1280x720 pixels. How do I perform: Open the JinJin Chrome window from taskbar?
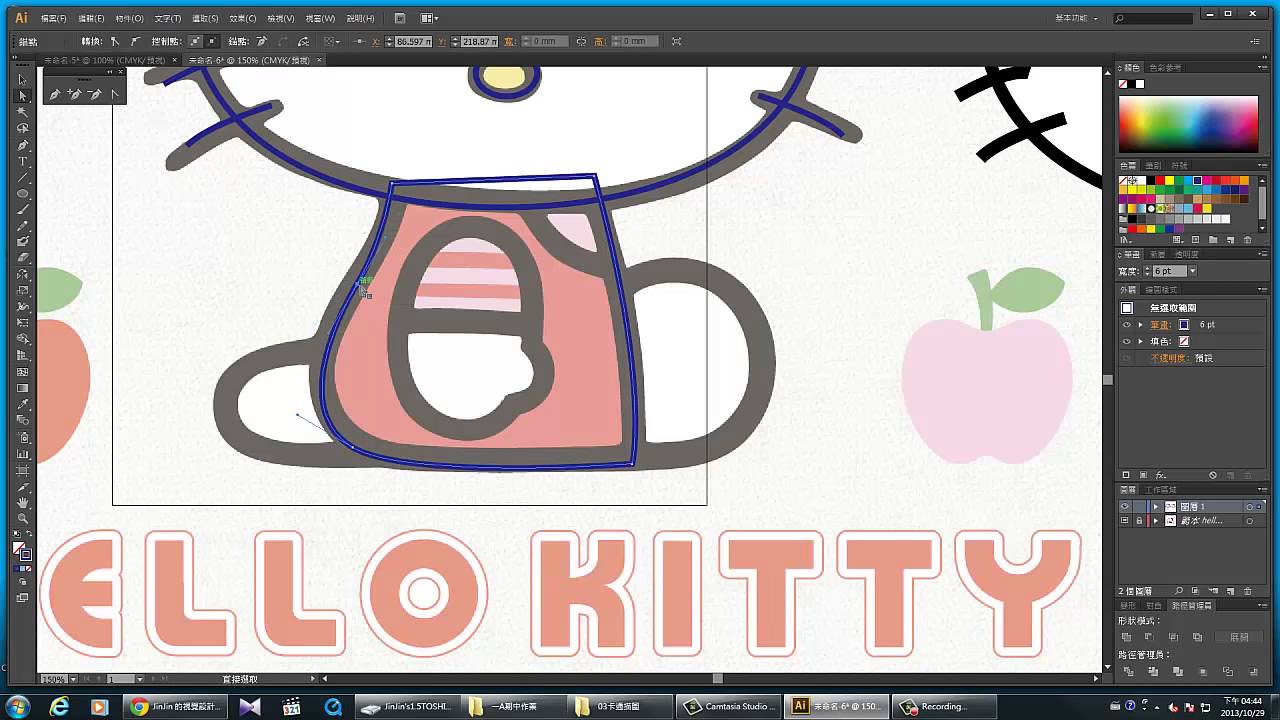tap(176, 706)
